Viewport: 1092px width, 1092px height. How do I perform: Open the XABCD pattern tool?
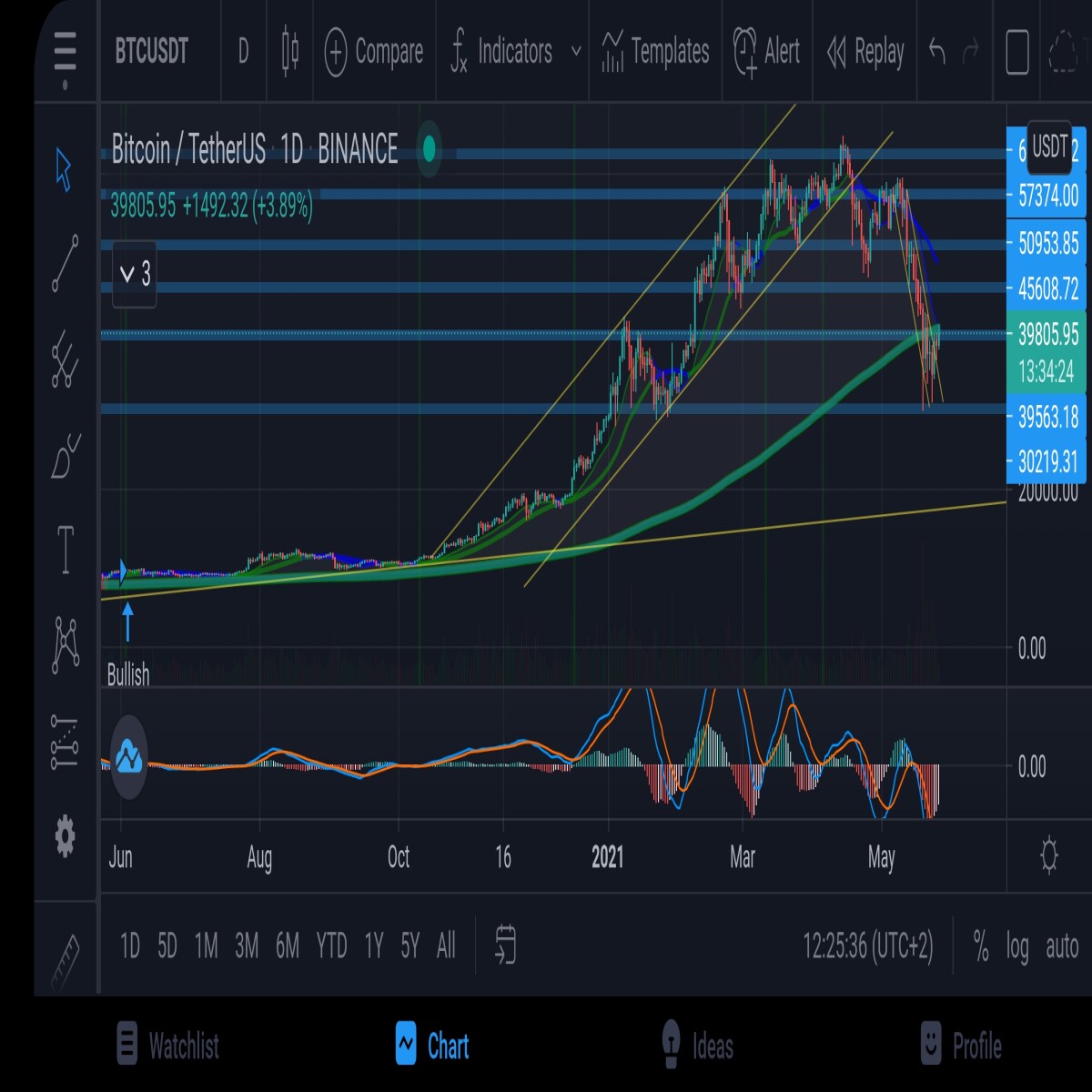tap(65, 645)
